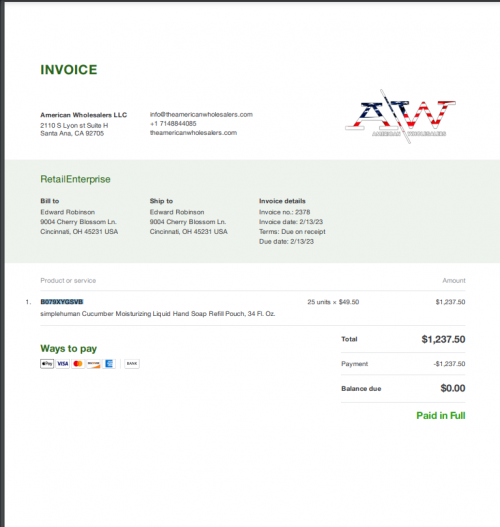Click the Ship to label
Viewport: 500px width, 527px height.
coord(161,201)
